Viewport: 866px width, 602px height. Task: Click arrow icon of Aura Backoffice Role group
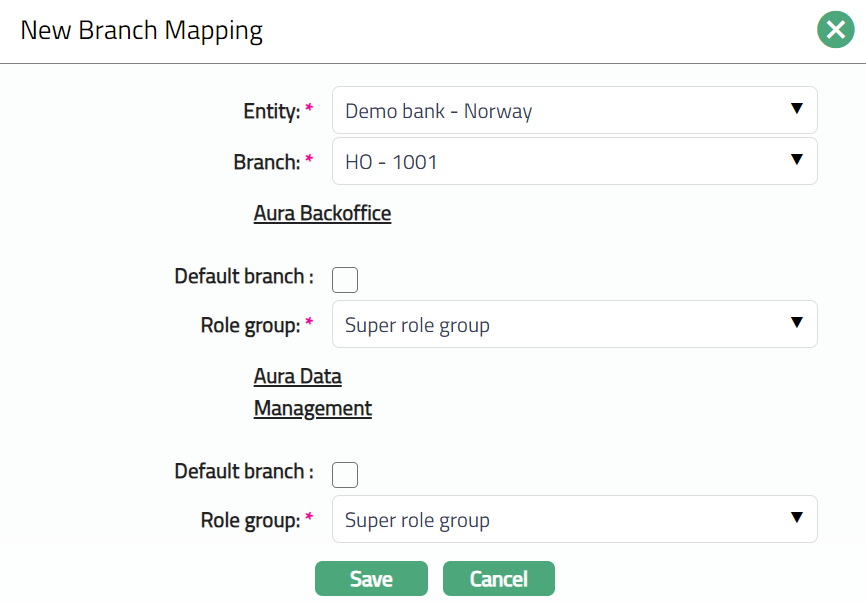click(796, 323)
